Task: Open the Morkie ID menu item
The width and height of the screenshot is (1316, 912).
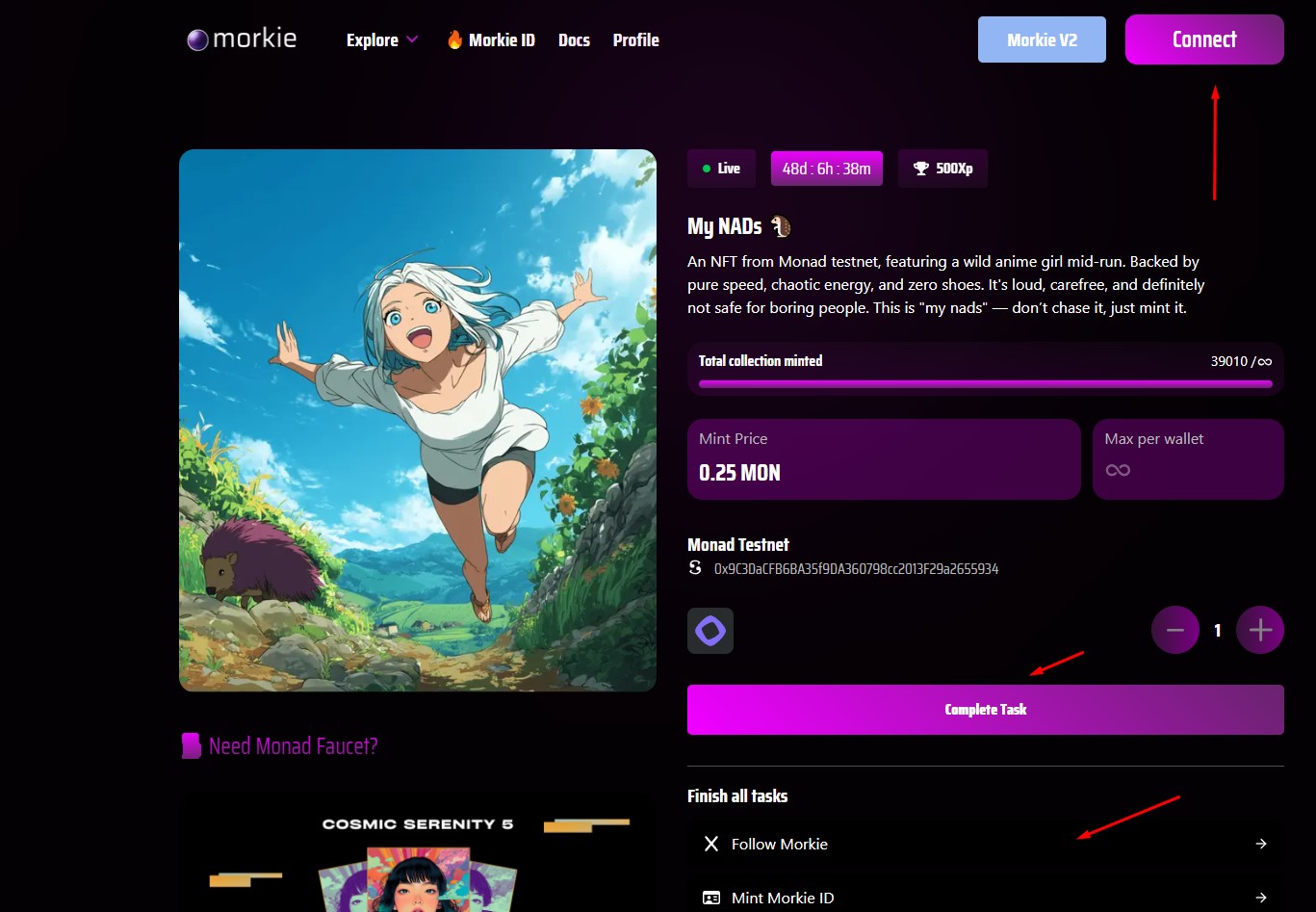Action: click(x=491, y=39)
